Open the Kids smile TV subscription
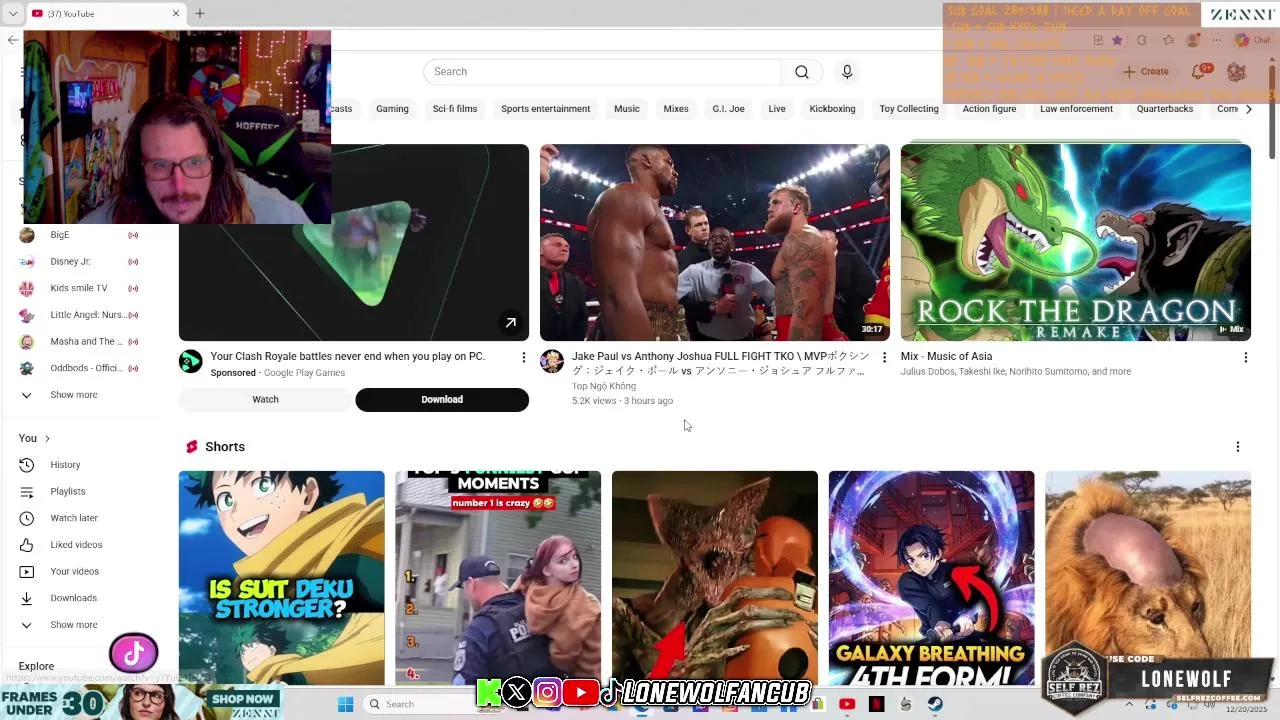 pyautogui.click(x=80, y=288)
